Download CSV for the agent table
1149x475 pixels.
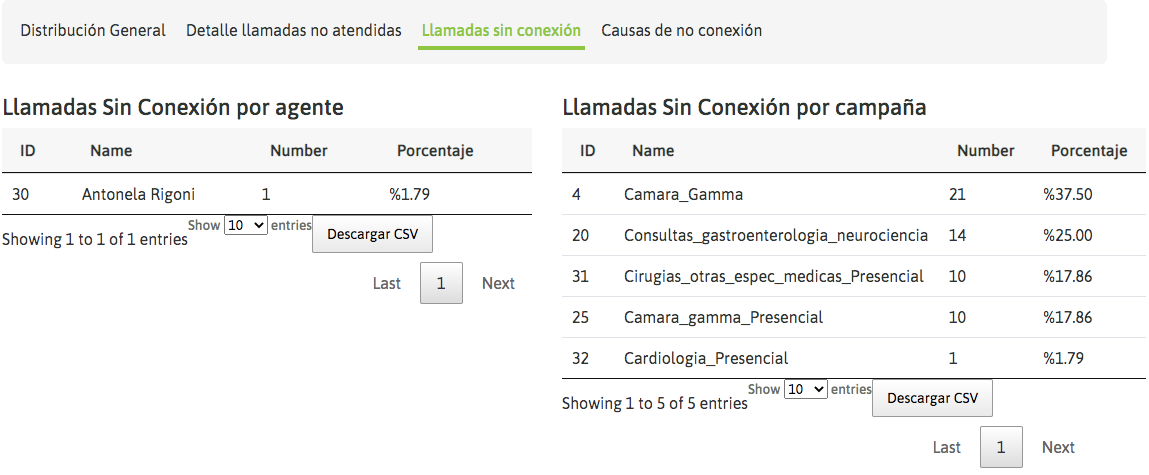372,234
